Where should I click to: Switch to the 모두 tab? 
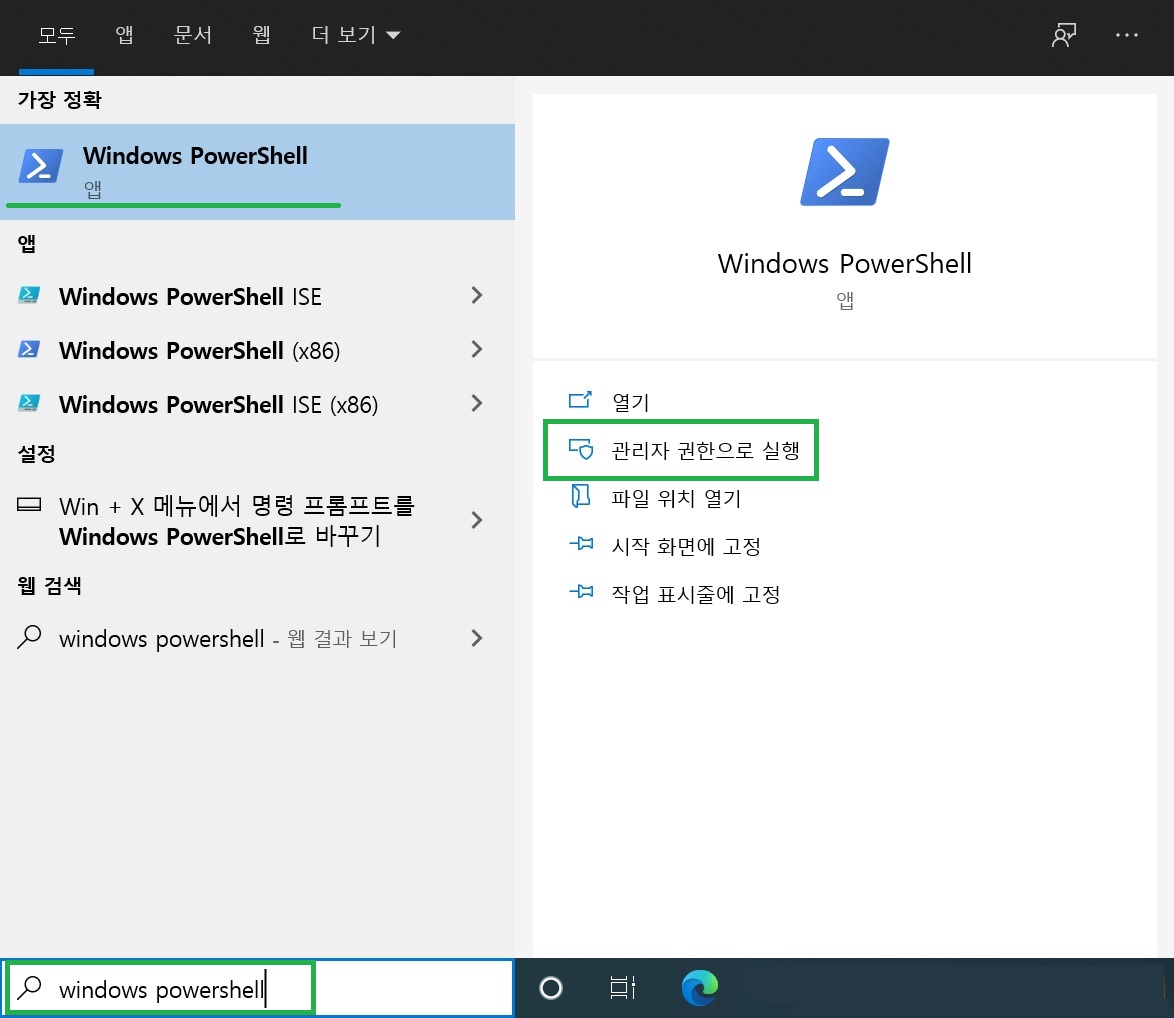(x=57, y=34)
